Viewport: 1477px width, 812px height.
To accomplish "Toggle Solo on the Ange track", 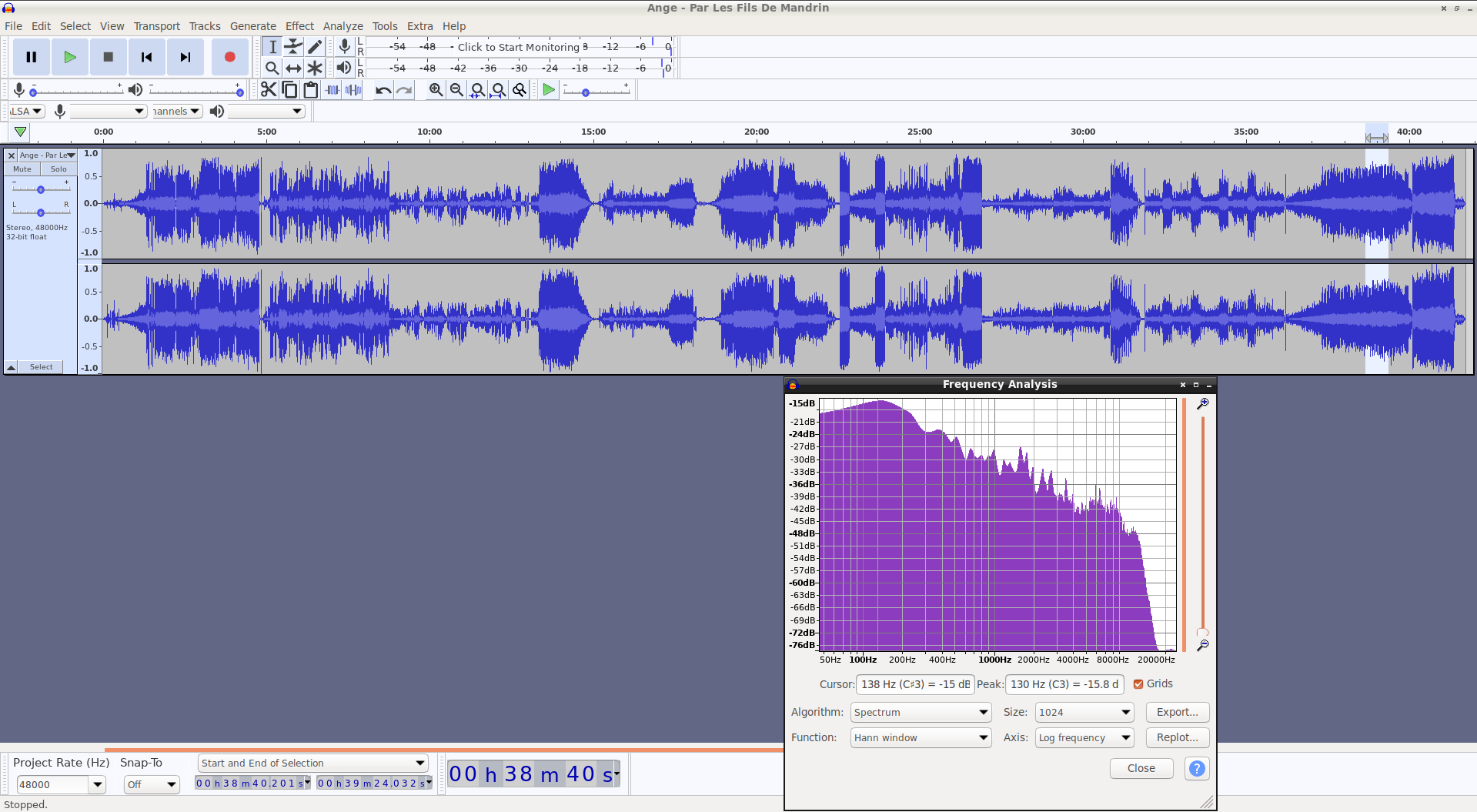I will click(x=58, y=169).
